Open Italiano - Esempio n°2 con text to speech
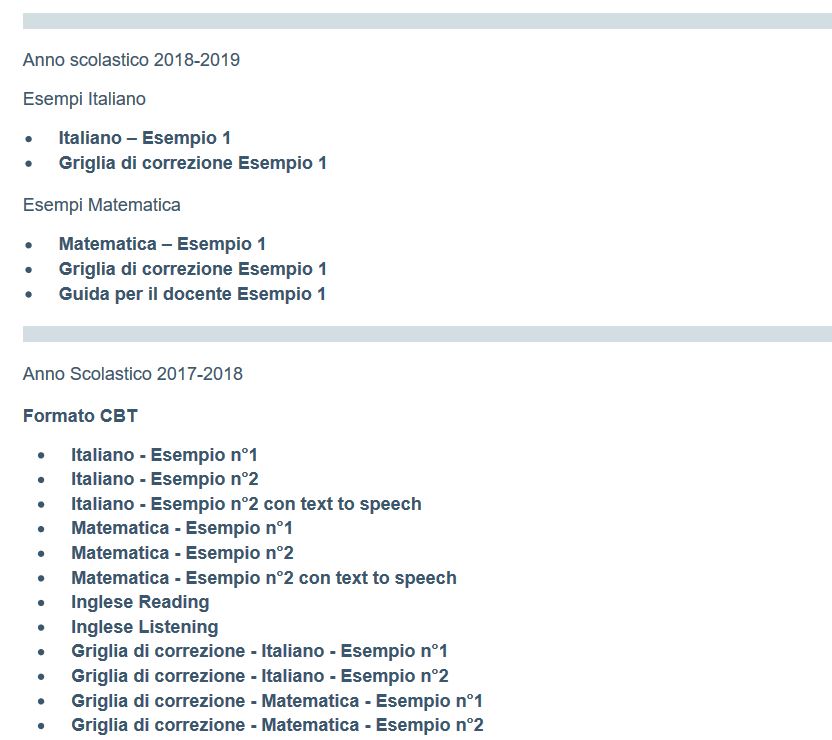 (246, 504)
